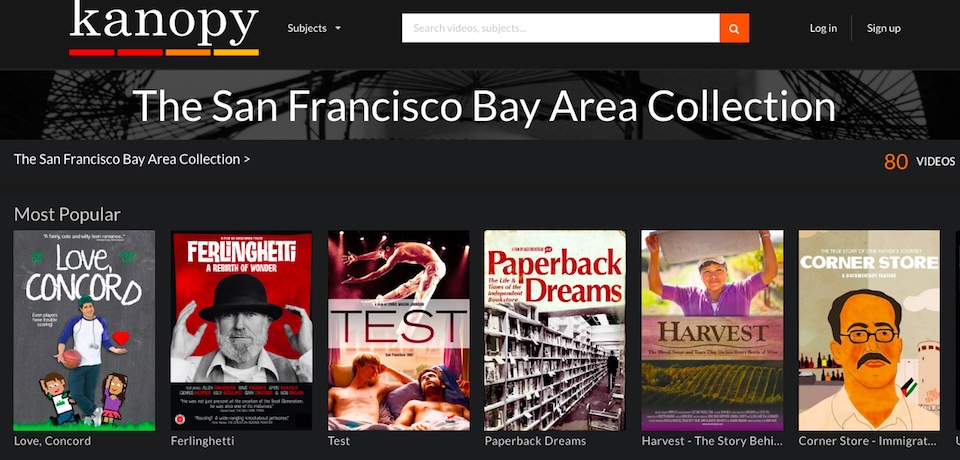Image resolution: width=960 pixels, height=460 pixels.
Task: Click the Harvest - The Story Behi... title
Action: pyautogui.click(x=712, y=441)
